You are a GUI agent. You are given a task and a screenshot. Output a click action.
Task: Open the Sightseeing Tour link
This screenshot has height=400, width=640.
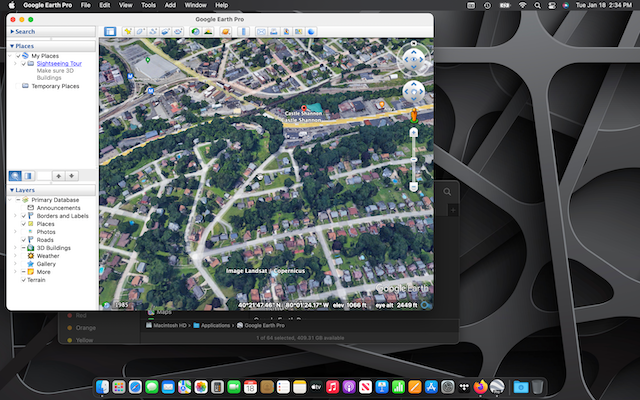pos(59,63)
